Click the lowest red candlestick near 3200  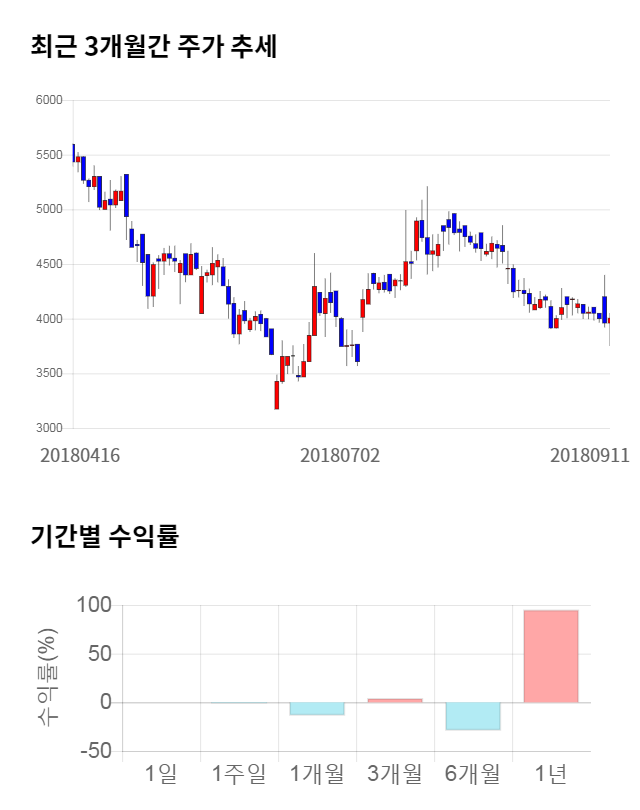(277, 395)
